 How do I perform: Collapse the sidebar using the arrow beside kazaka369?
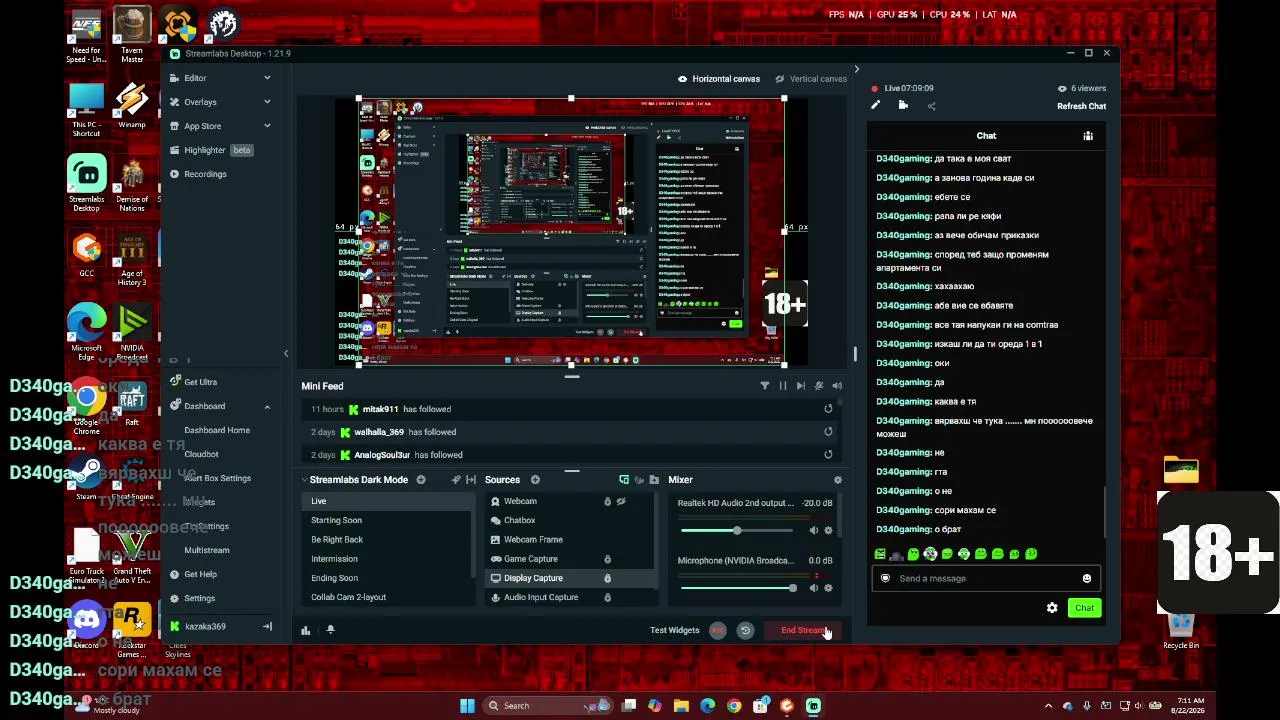267,626
